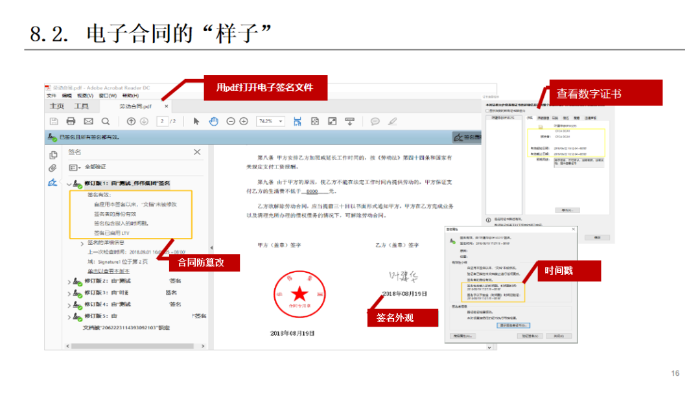Collapse the left pane using divider arrow

click(211, 248)
